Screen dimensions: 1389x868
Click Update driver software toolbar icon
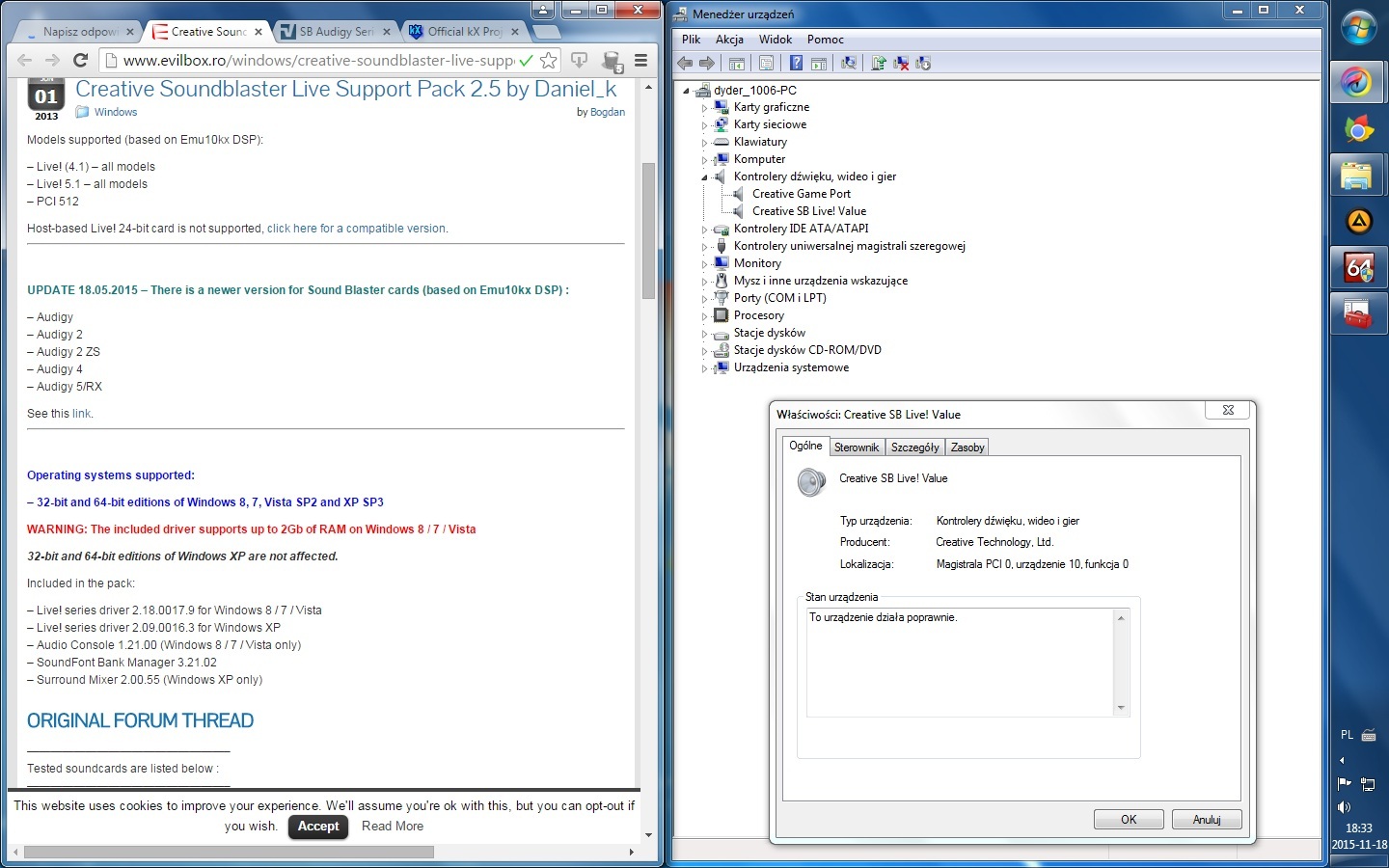879,64
